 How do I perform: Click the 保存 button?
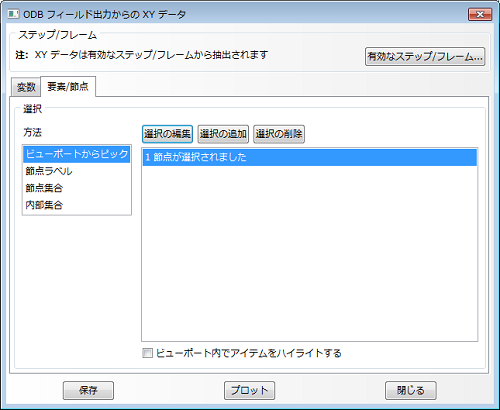coord(88,390)
